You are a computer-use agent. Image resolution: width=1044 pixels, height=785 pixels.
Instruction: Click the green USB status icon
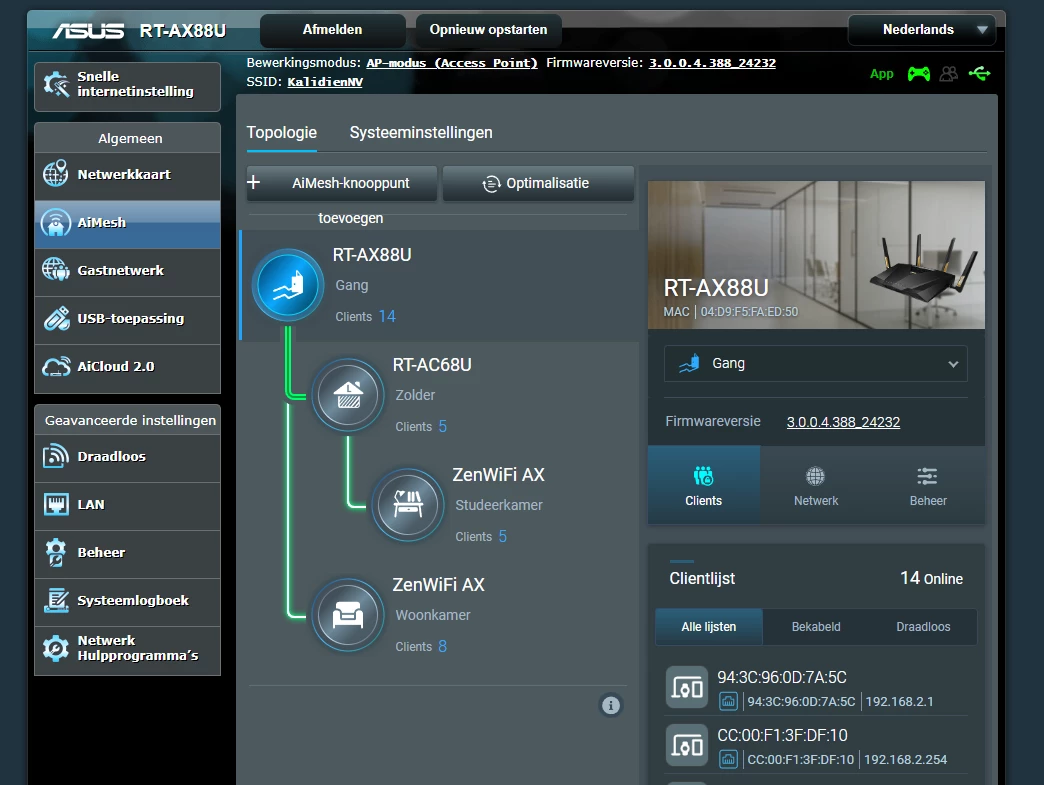(979, 73)
